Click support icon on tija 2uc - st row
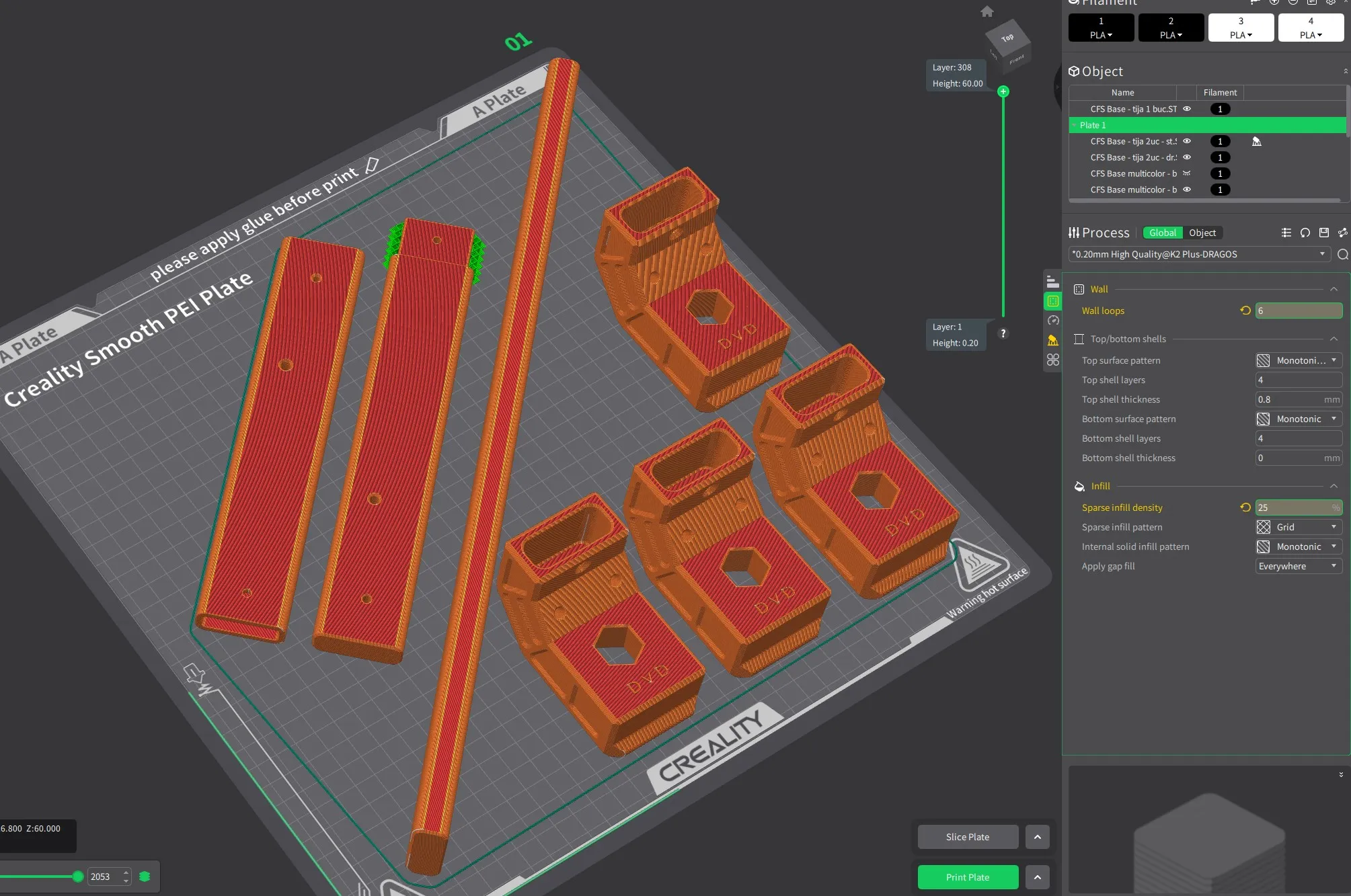 tap(1256, 141)
